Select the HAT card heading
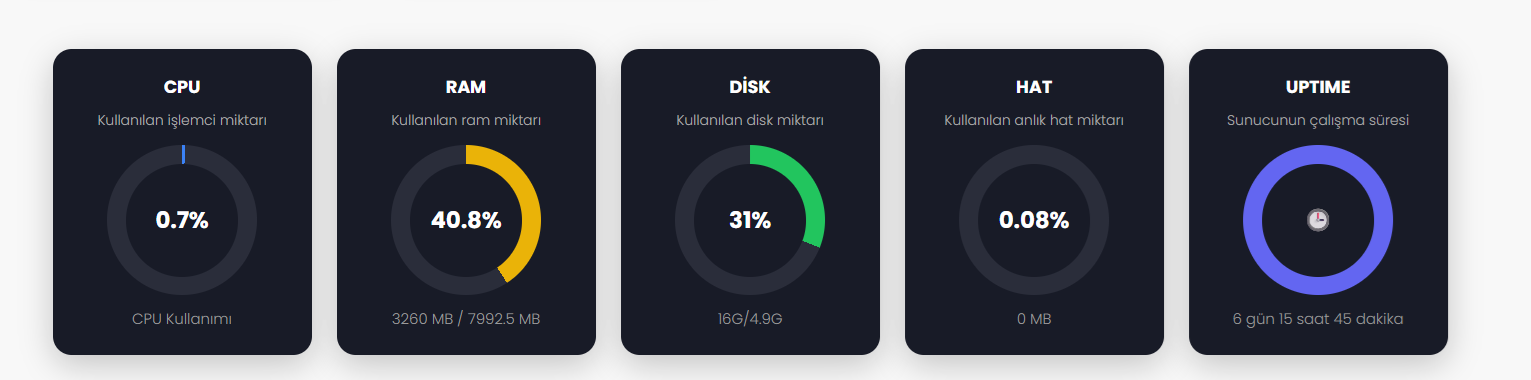1531x380 pixels. coord(1034,87)
